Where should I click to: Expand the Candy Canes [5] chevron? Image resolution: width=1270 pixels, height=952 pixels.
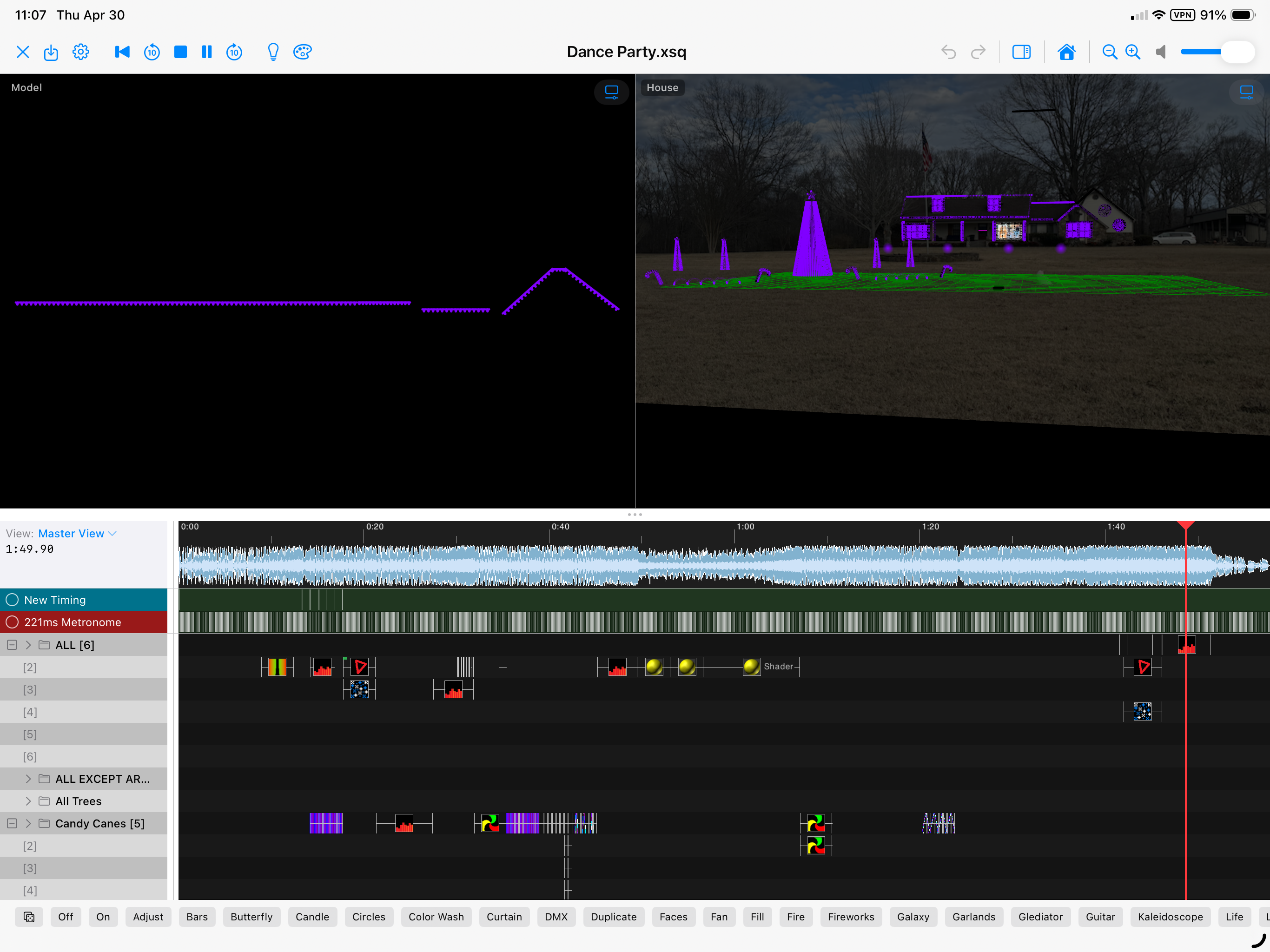point(28,823)
